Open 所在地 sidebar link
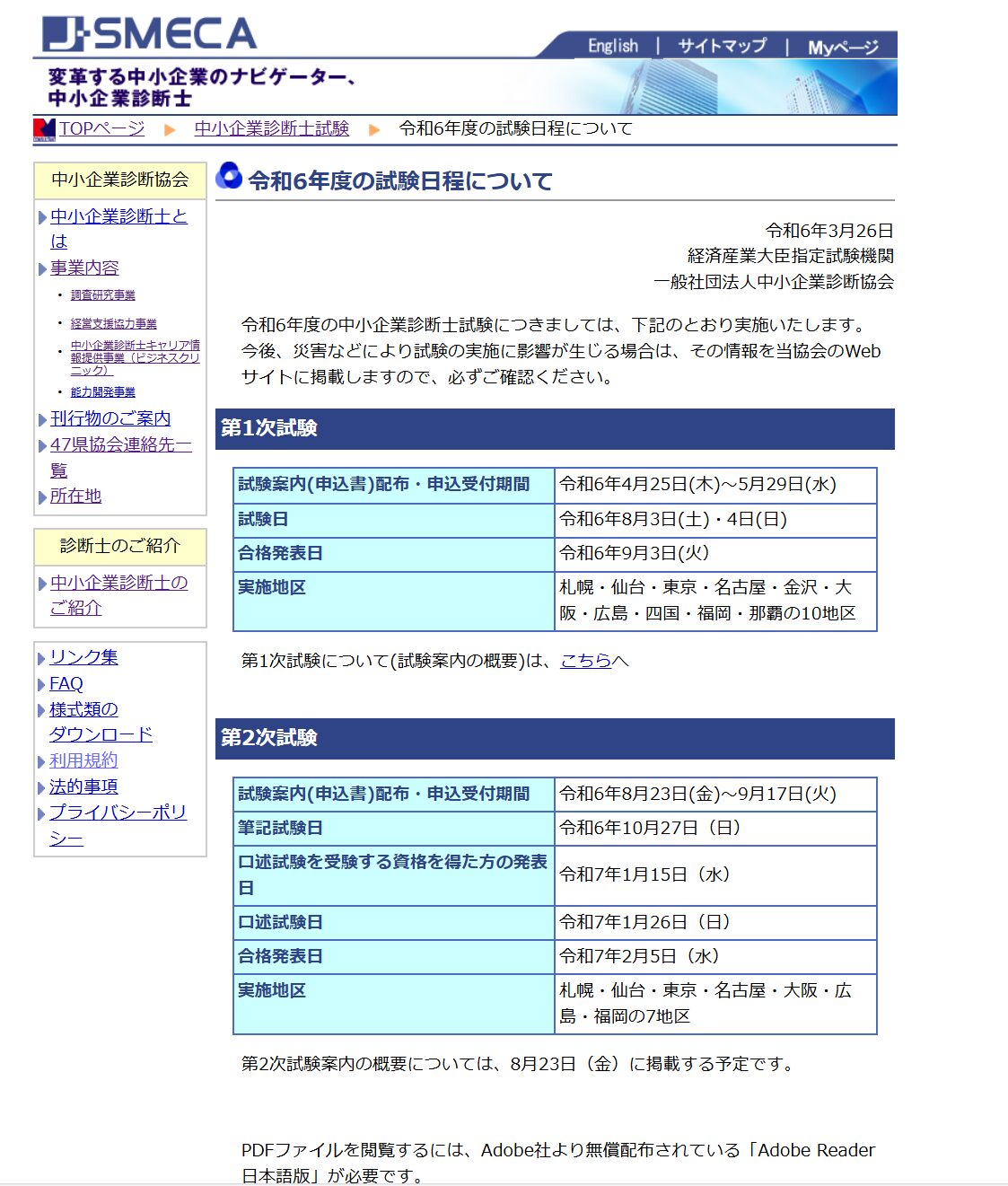 (x=75, y=496)
